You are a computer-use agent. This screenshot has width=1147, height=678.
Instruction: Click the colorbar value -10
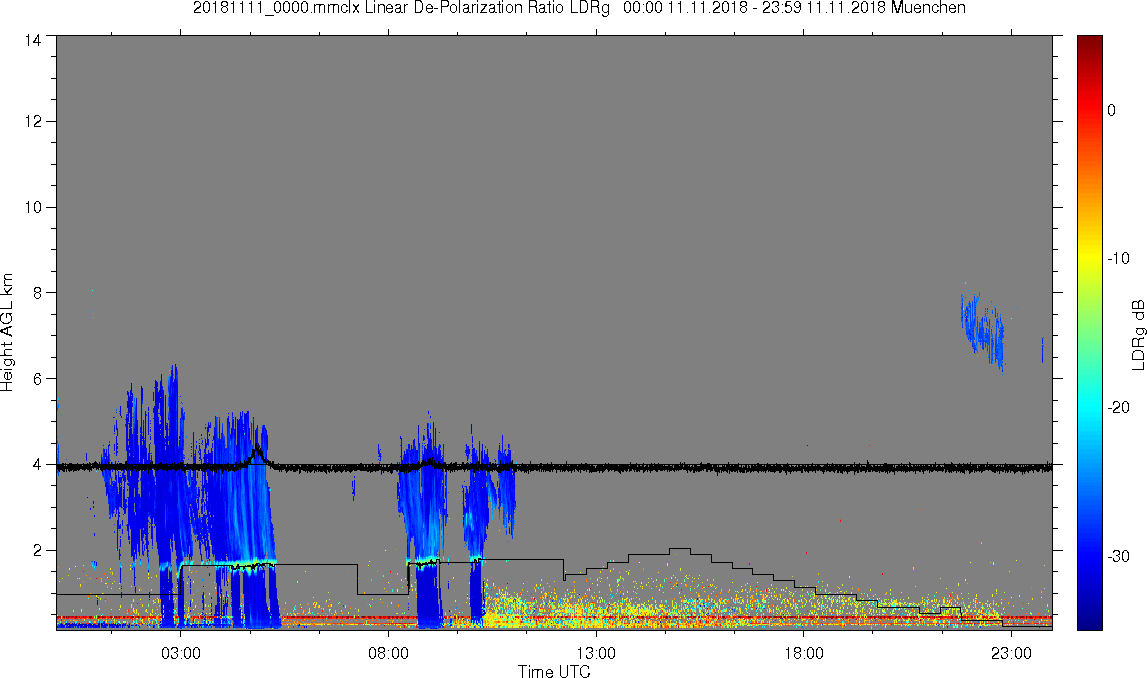point(1118,258)
